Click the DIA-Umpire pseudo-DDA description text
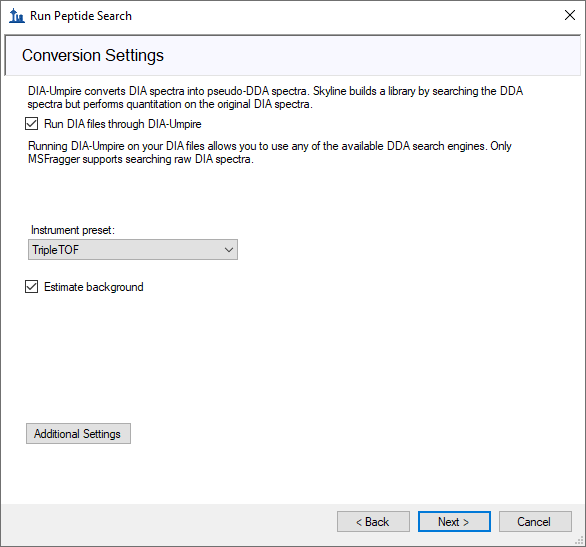 pos(275,98)
